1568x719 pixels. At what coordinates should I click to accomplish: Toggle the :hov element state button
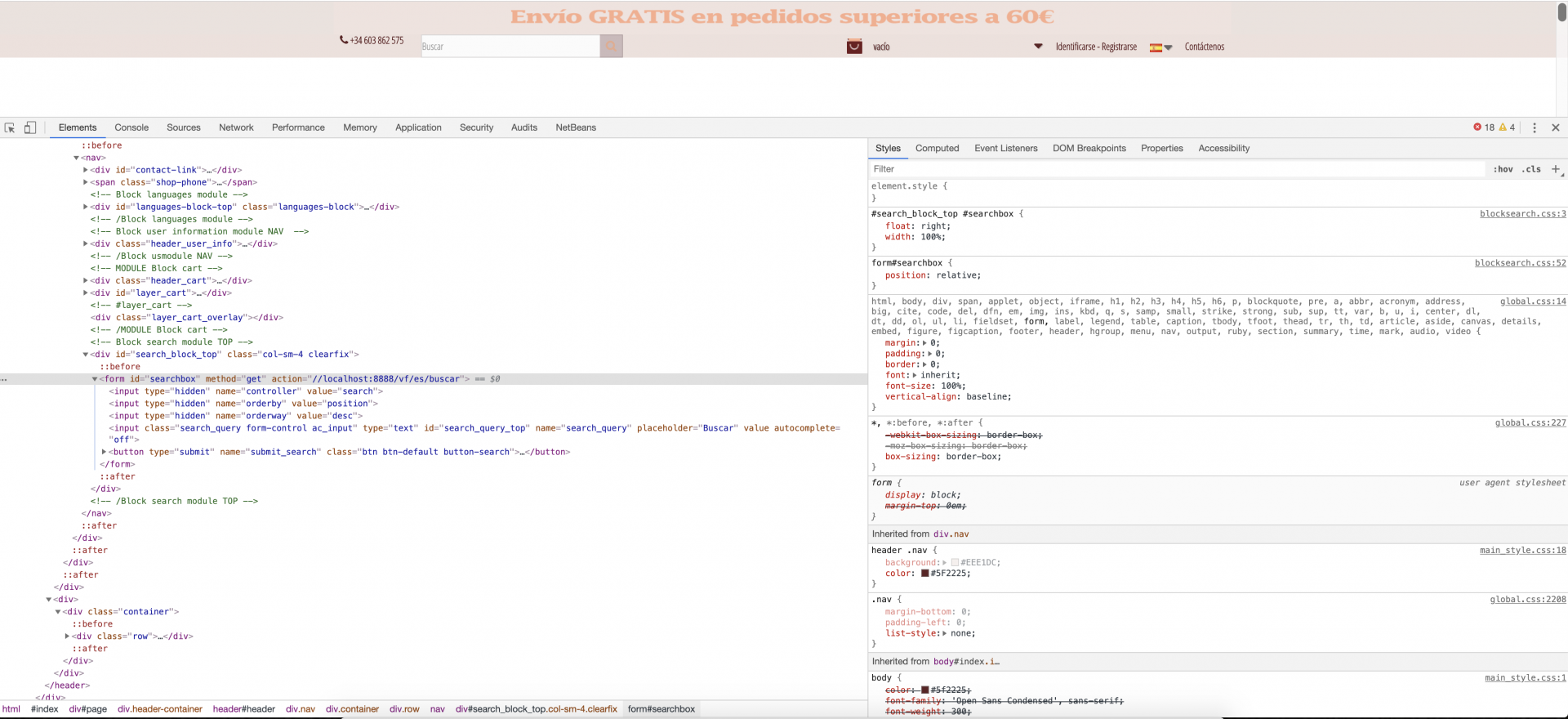(1503, 169)
